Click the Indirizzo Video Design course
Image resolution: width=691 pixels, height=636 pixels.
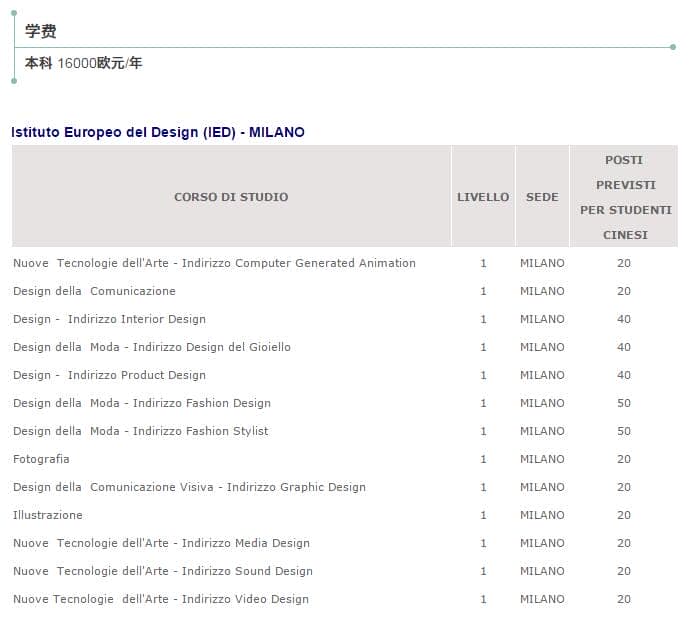pyautogui.click(x=161, y=599)
